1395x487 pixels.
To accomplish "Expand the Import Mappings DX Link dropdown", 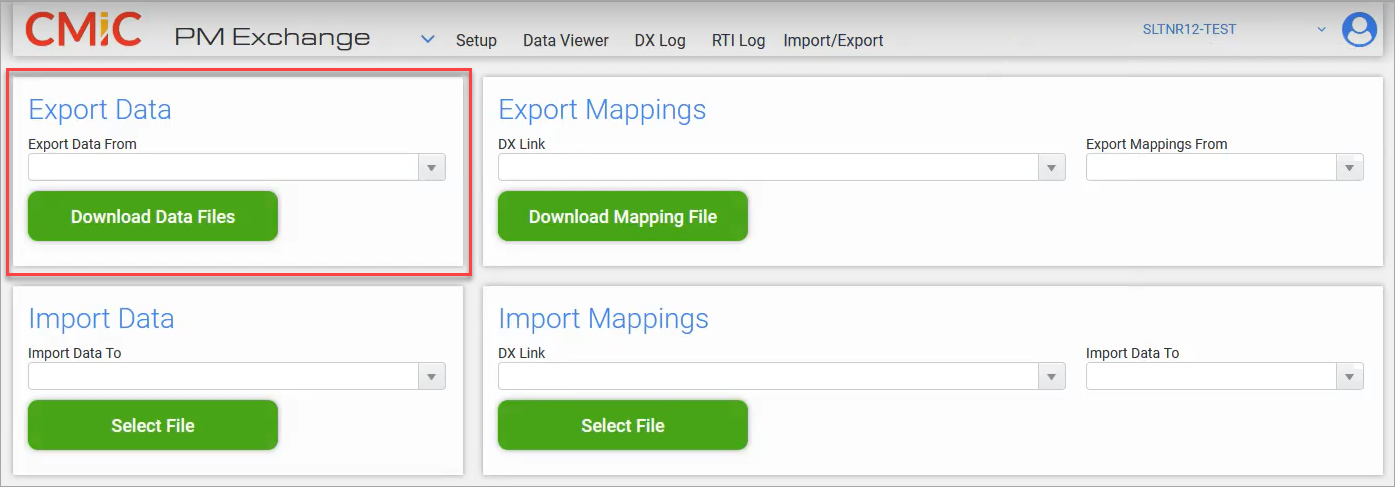I will tap(1051, 377).
